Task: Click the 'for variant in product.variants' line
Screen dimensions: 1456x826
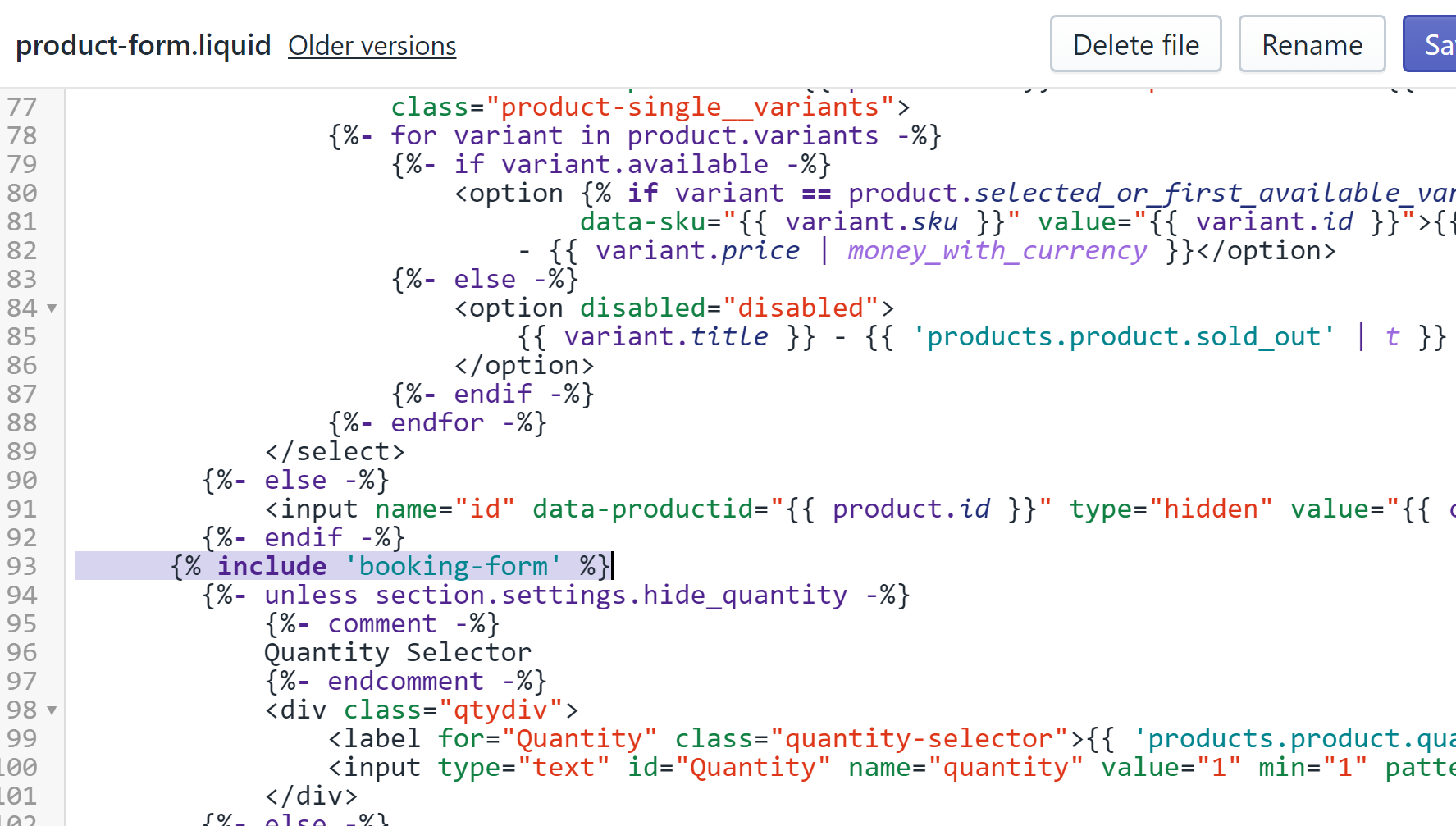Action: (634, 135)
